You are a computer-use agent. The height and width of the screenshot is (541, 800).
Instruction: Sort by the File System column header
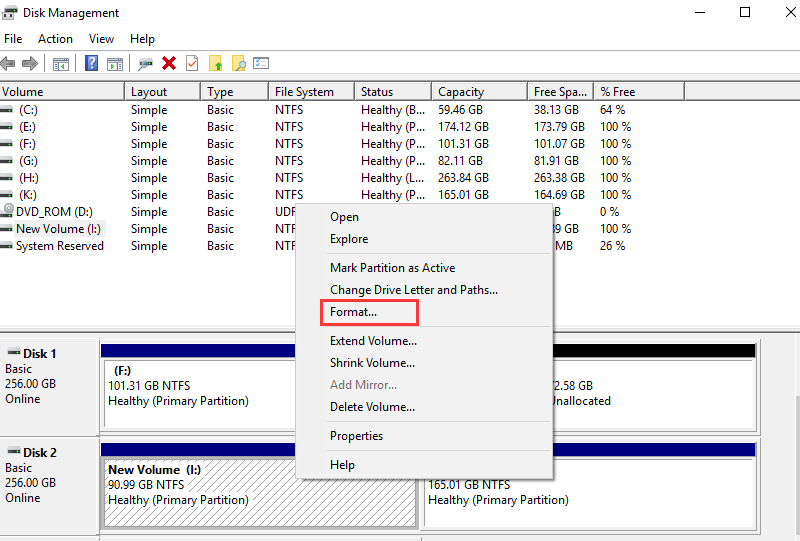(x=311, y=92)
